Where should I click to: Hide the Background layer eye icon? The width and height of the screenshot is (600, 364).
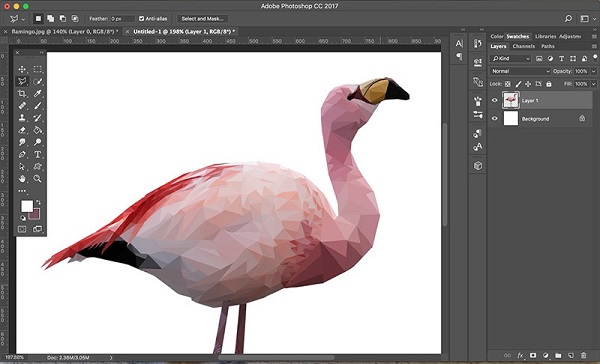[x=494, y=119]
